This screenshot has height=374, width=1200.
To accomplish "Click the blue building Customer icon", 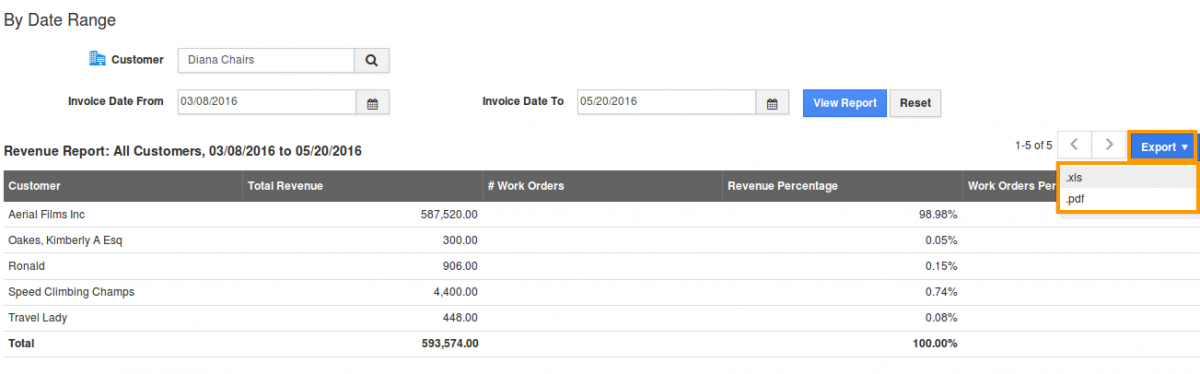I will [x=98, y=59].
